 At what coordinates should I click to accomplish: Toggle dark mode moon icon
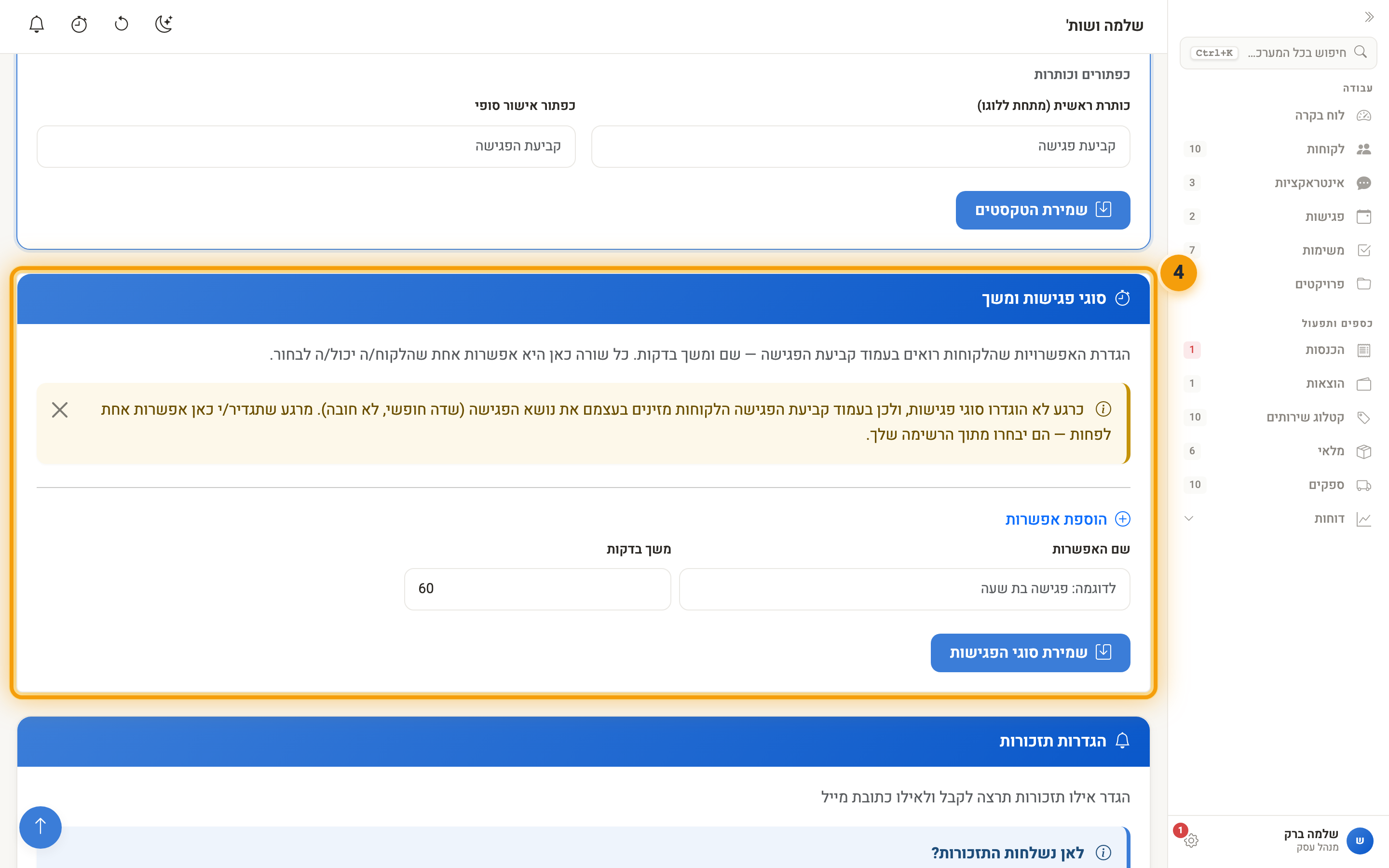[164, 24]
